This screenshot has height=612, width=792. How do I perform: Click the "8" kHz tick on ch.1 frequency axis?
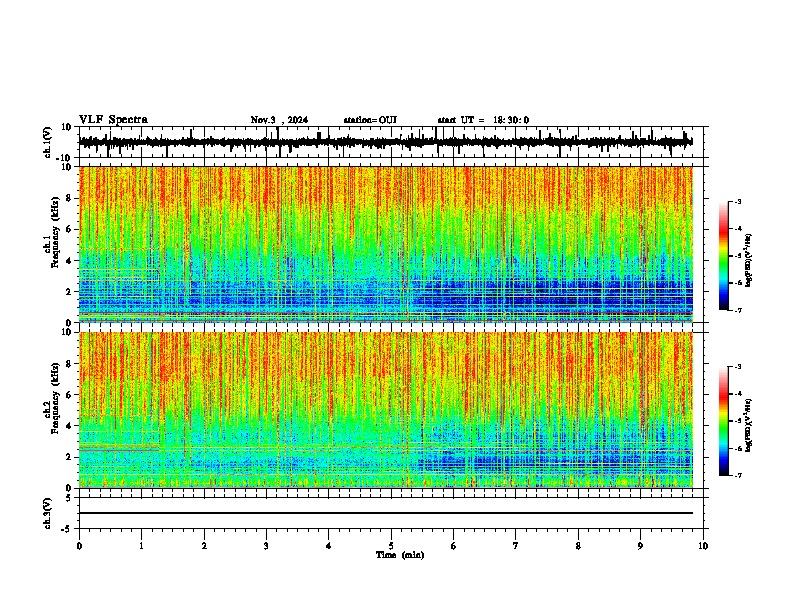(x=70, y=198)
